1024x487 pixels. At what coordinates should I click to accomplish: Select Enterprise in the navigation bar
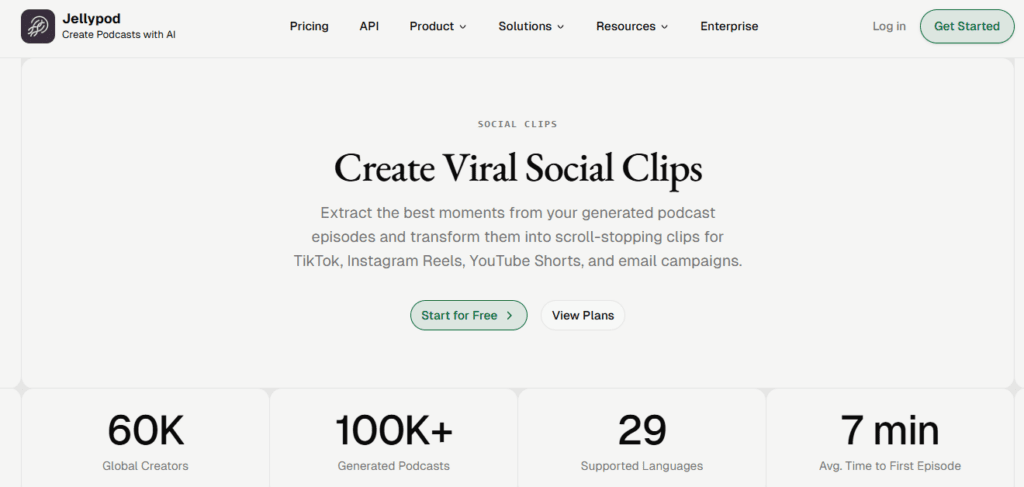point(729,26)
